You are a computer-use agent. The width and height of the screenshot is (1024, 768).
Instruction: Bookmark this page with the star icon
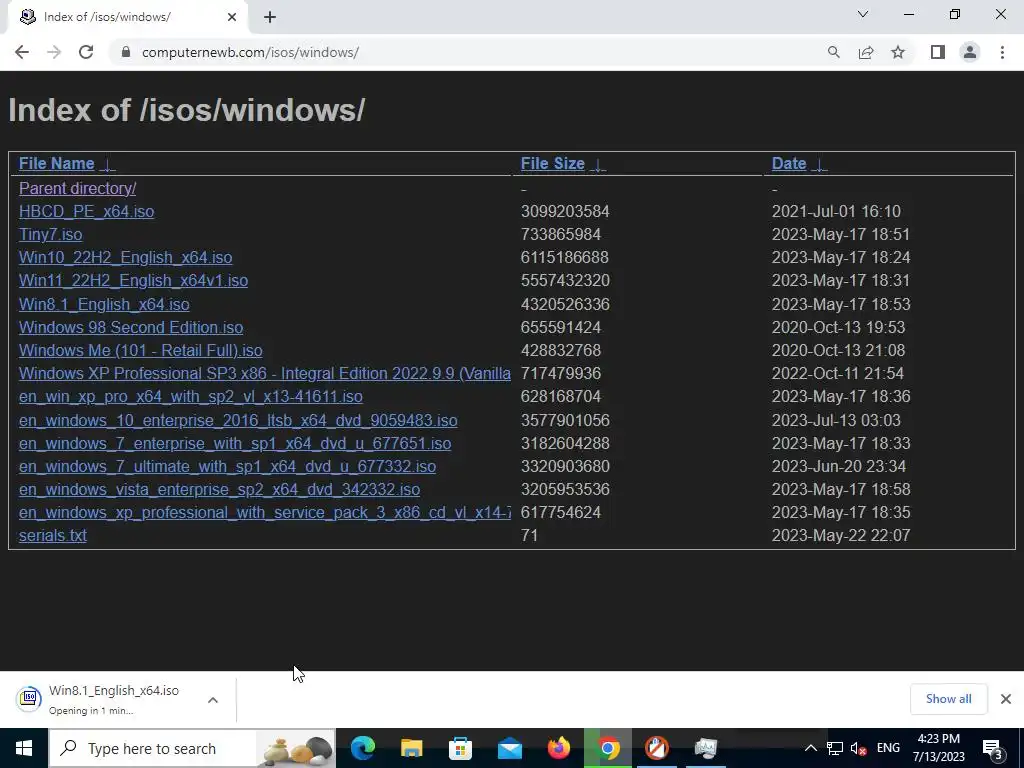coord(898,52)
